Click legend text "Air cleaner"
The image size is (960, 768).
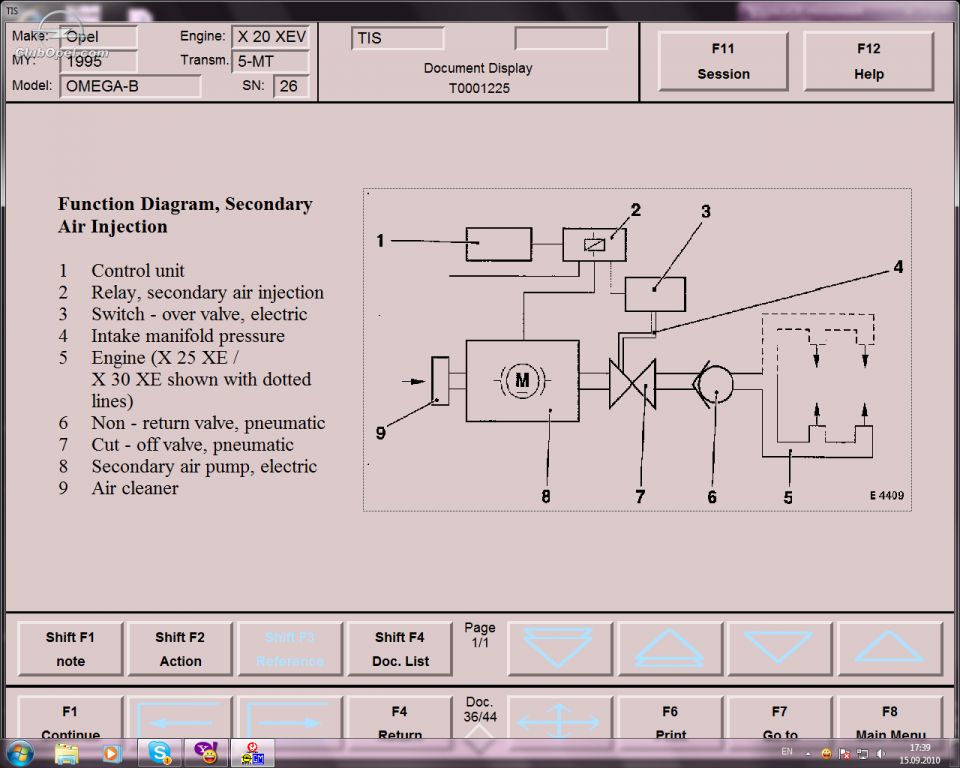pyautogui.click(x=135, y=488)
